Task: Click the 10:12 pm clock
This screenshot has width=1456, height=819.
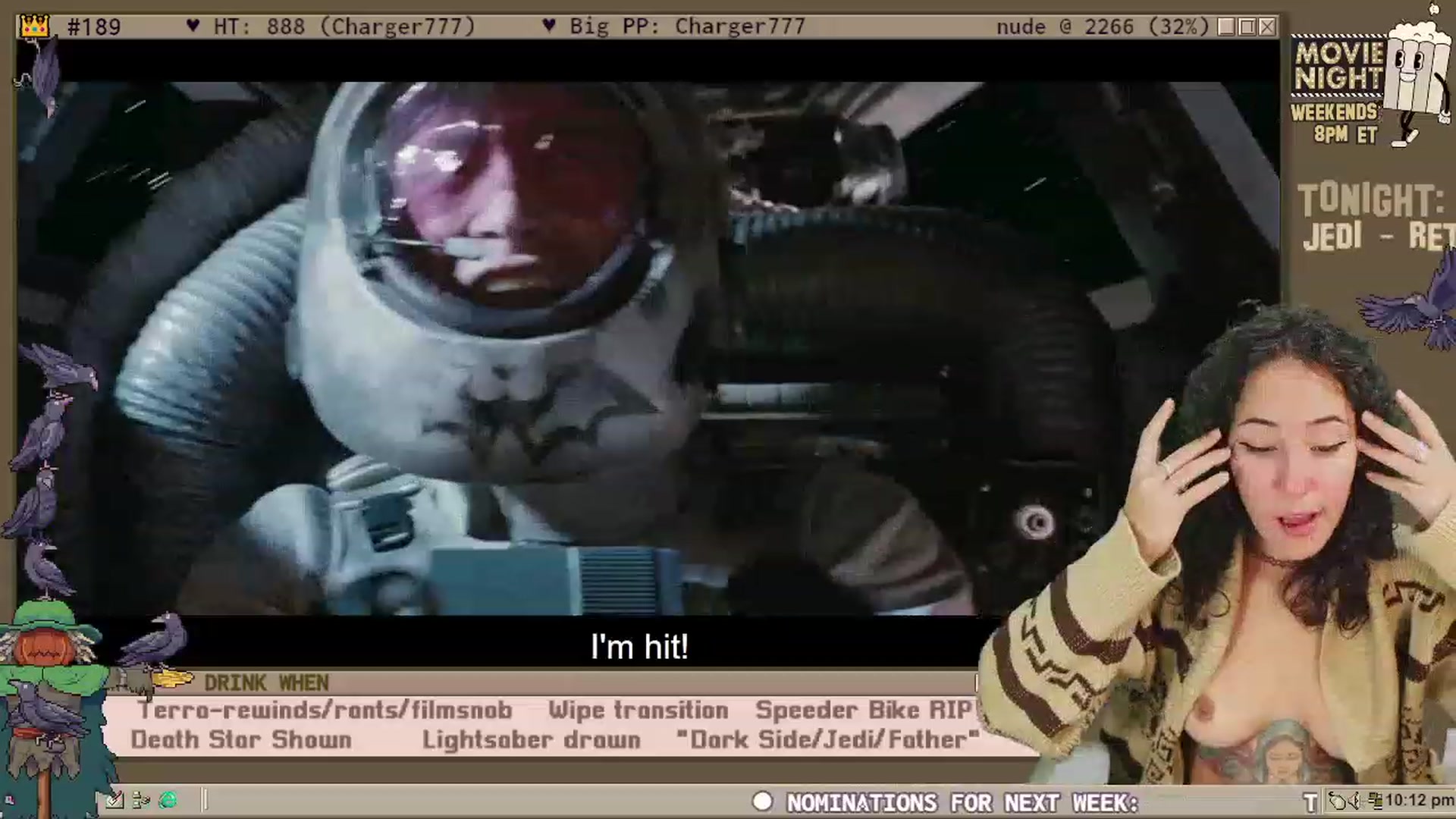Action: (1419, 801)
